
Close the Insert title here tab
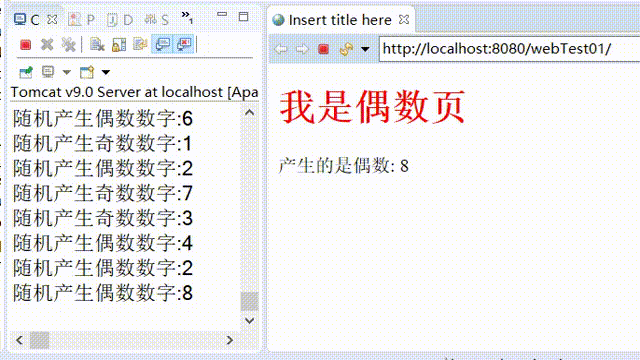click(404, 19)
